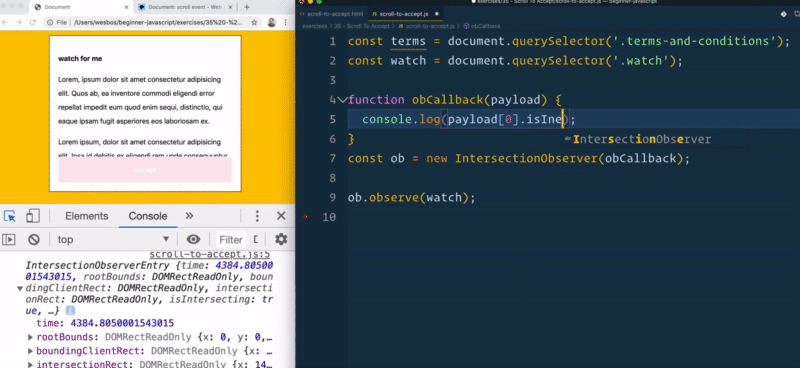Select the inspect element cursor tool in DevTools
The height and width of the screenshot is (368, 800).
click(x=9, y=216)
